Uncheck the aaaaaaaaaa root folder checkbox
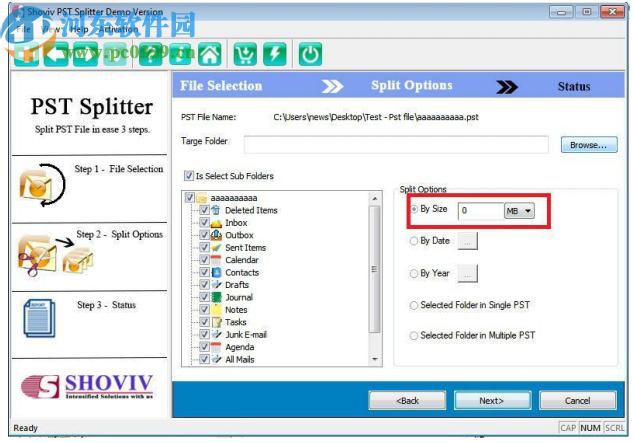 click(x=189, y=198)
